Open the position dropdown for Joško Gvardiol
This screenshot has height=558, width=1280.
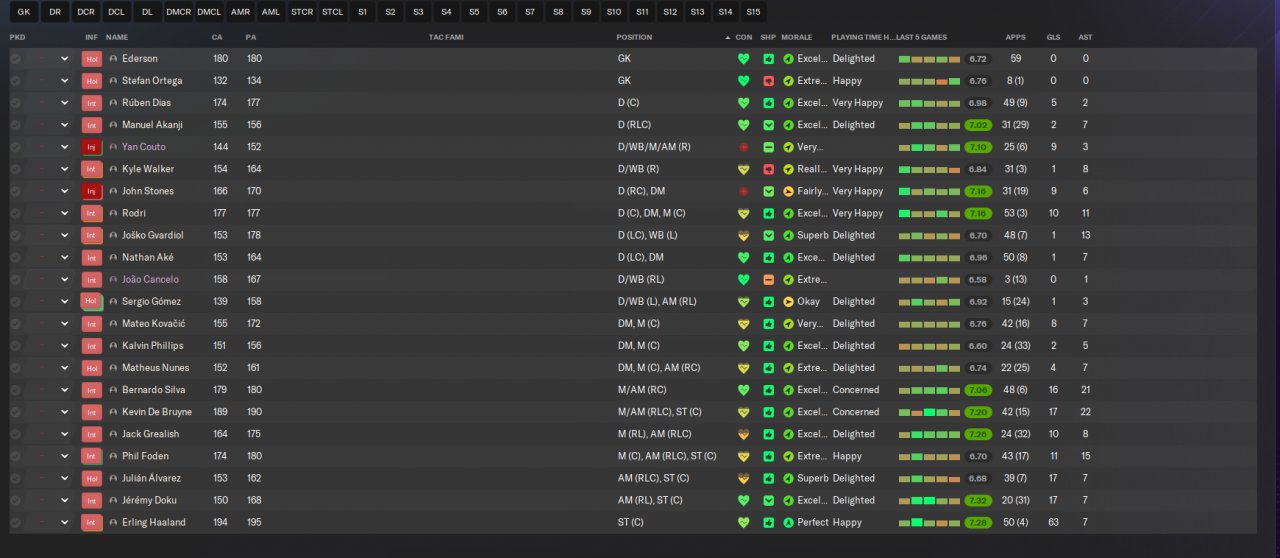click(x=64, y=235)
